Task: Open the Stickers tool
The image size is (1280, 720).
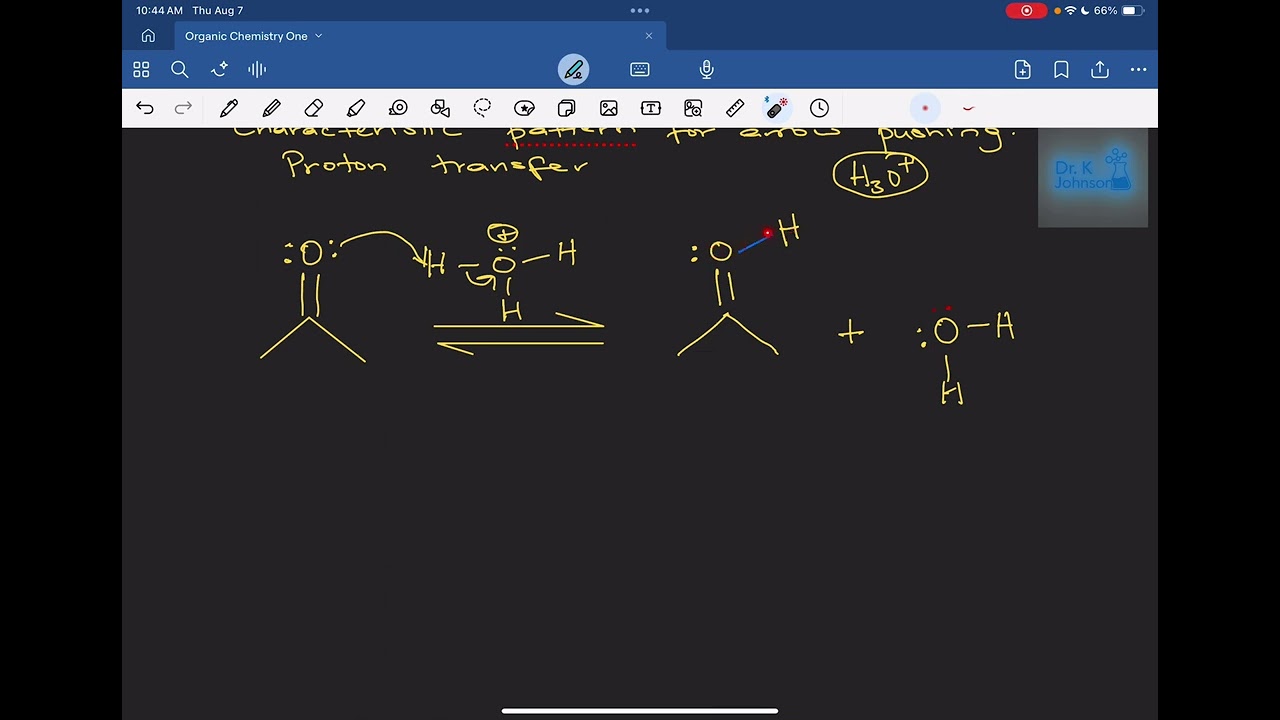Action: tap(524, 108)
